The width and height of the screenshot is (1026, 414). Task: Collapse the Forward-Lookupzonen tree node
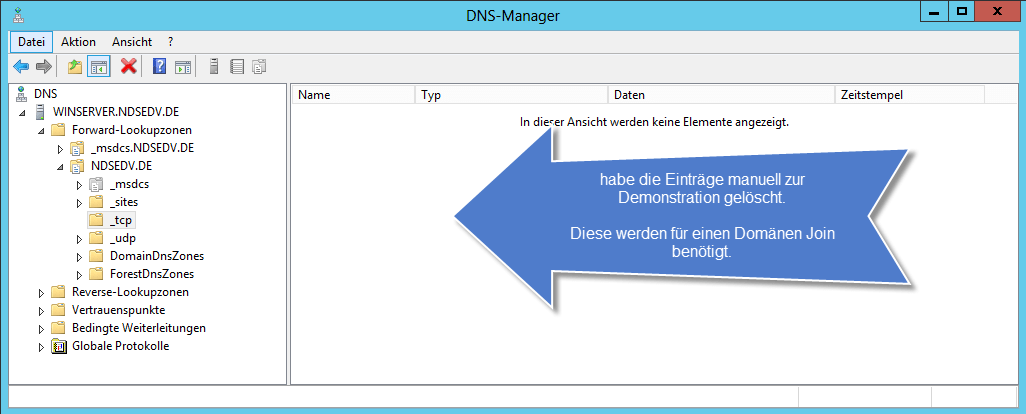point(41,130)
